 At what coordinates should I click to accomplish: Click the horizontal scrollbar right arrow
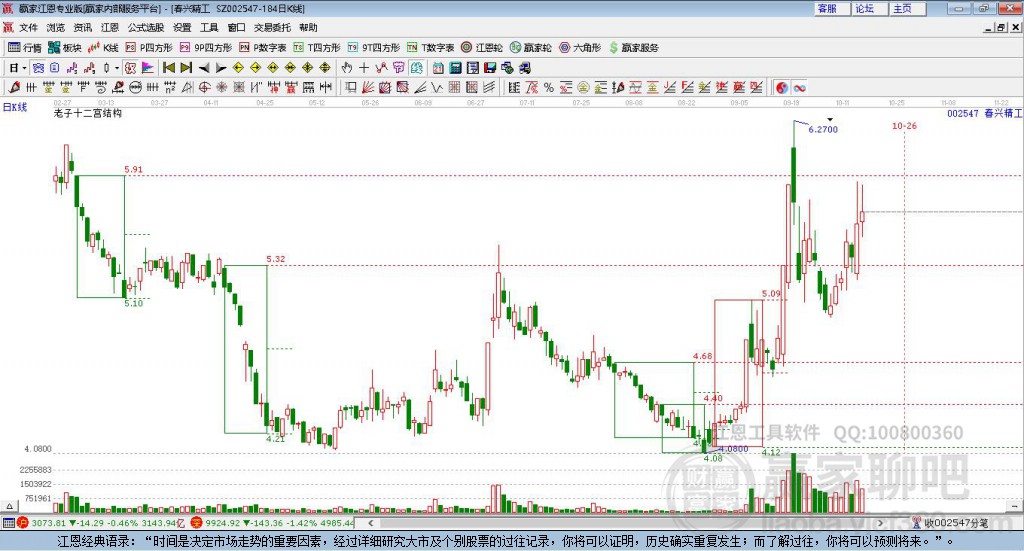tap(880, 523)
